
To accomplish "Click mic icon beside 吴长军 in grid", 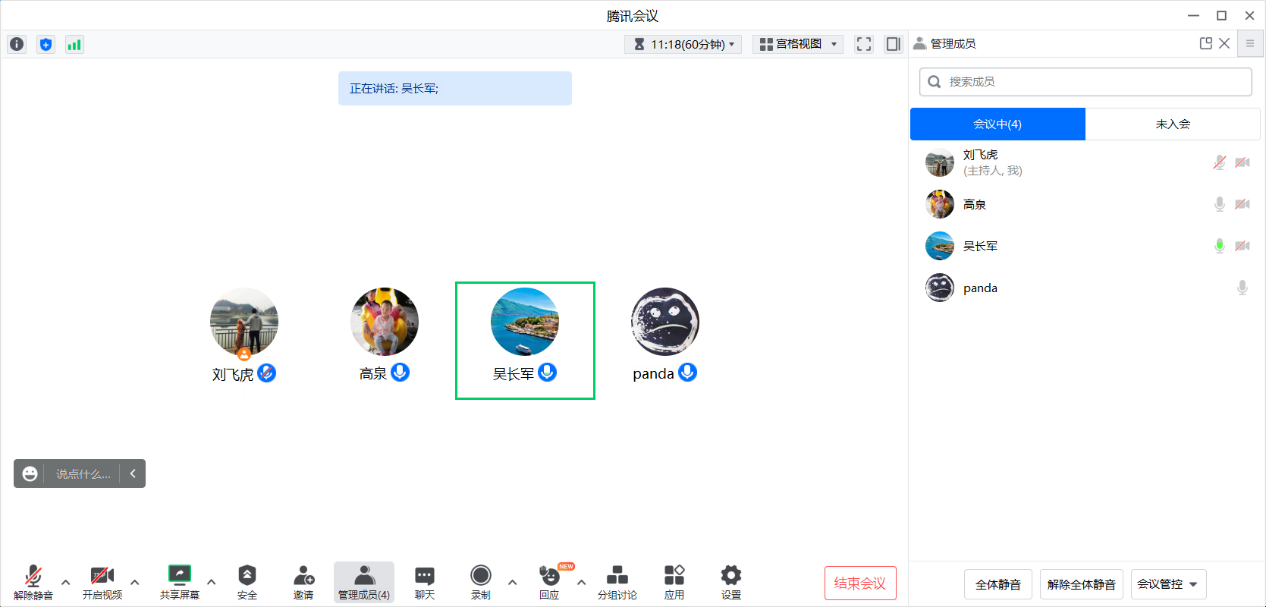I will coord(547,373).
